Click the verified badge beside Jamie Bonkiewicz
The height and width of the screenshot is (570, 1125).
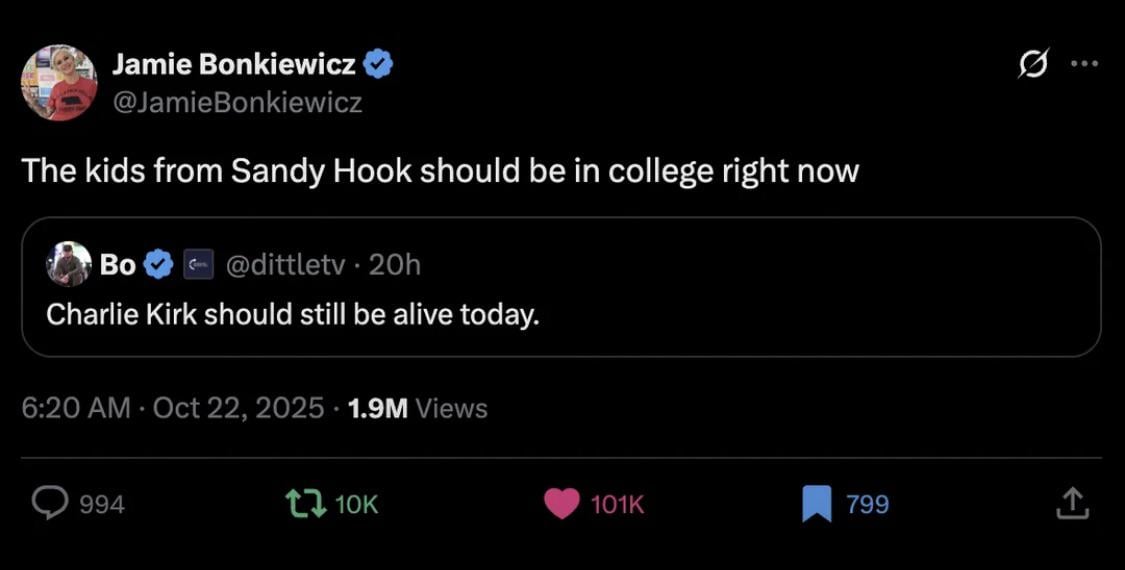(x=377, y=66)
